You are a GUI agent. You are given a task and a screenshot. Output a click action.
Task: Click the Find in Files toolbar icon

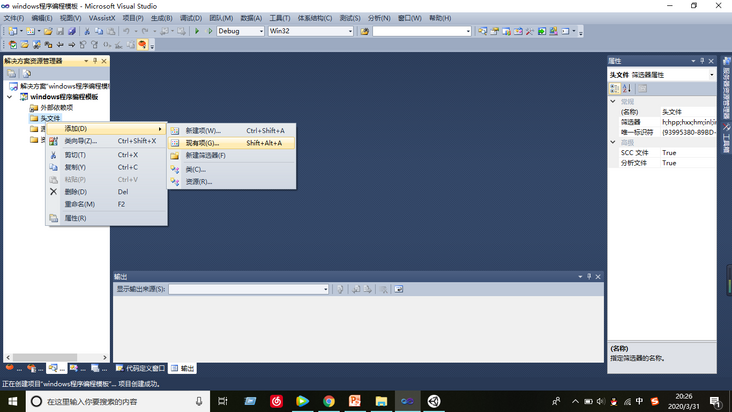(x=365, y=31)
